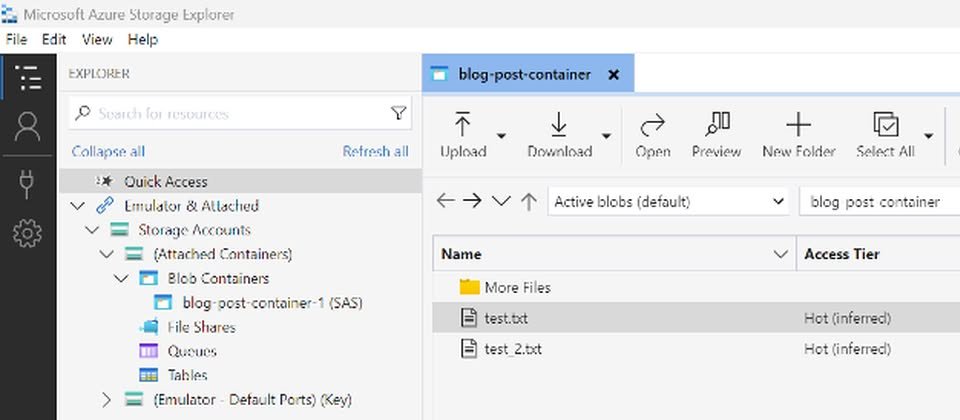Viewport: 960px width, 420px height.
Task: Click the Preview toolbar icon
Action: coord(717,124)
